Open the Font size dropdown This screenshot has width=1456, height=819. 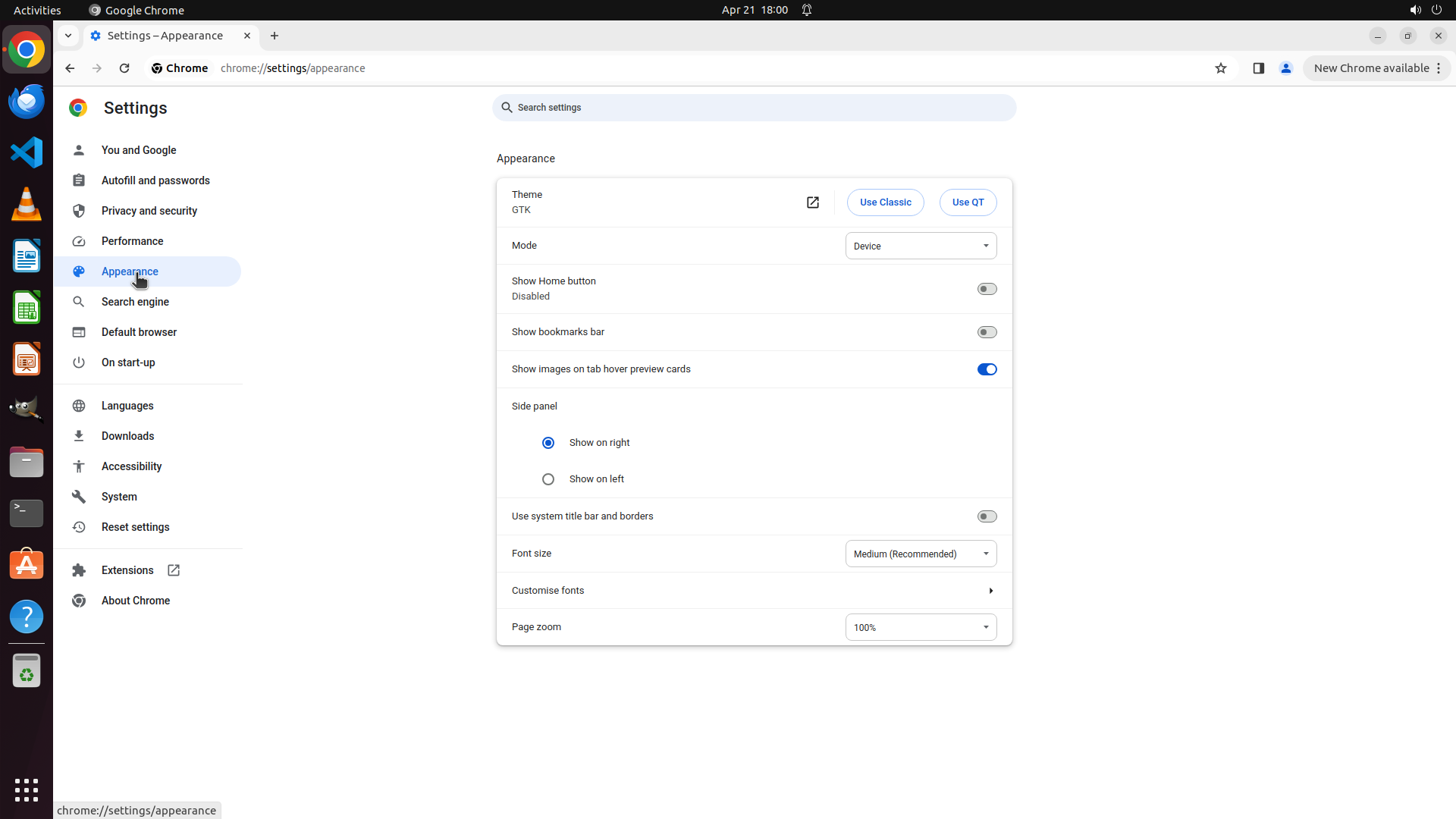click(x=921, y=554)
